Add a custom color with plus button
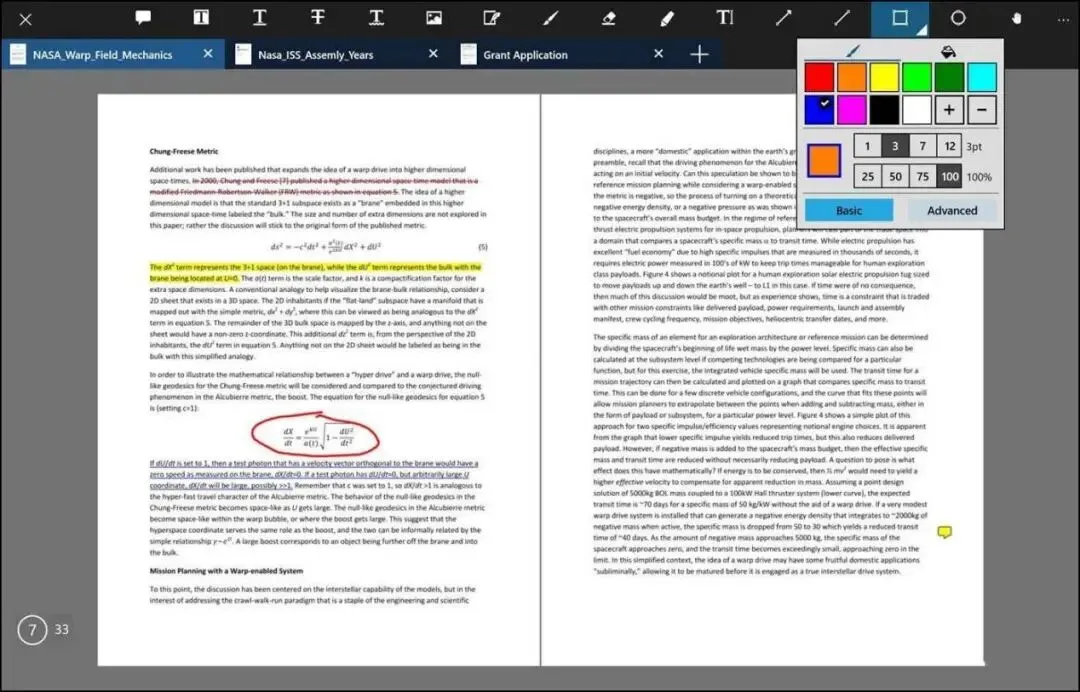Image resolution: width=1080 pixels, height=692 pixels. click(x=949, y=110)
